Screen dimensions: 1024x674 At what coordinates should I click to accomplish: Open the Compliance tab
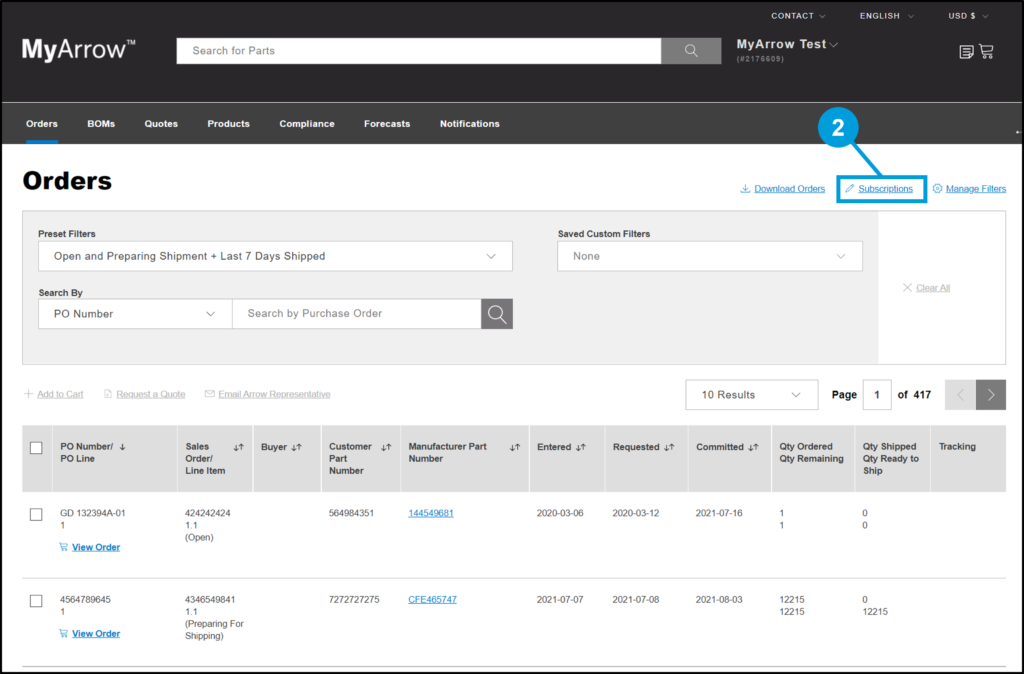coord(306,123)
